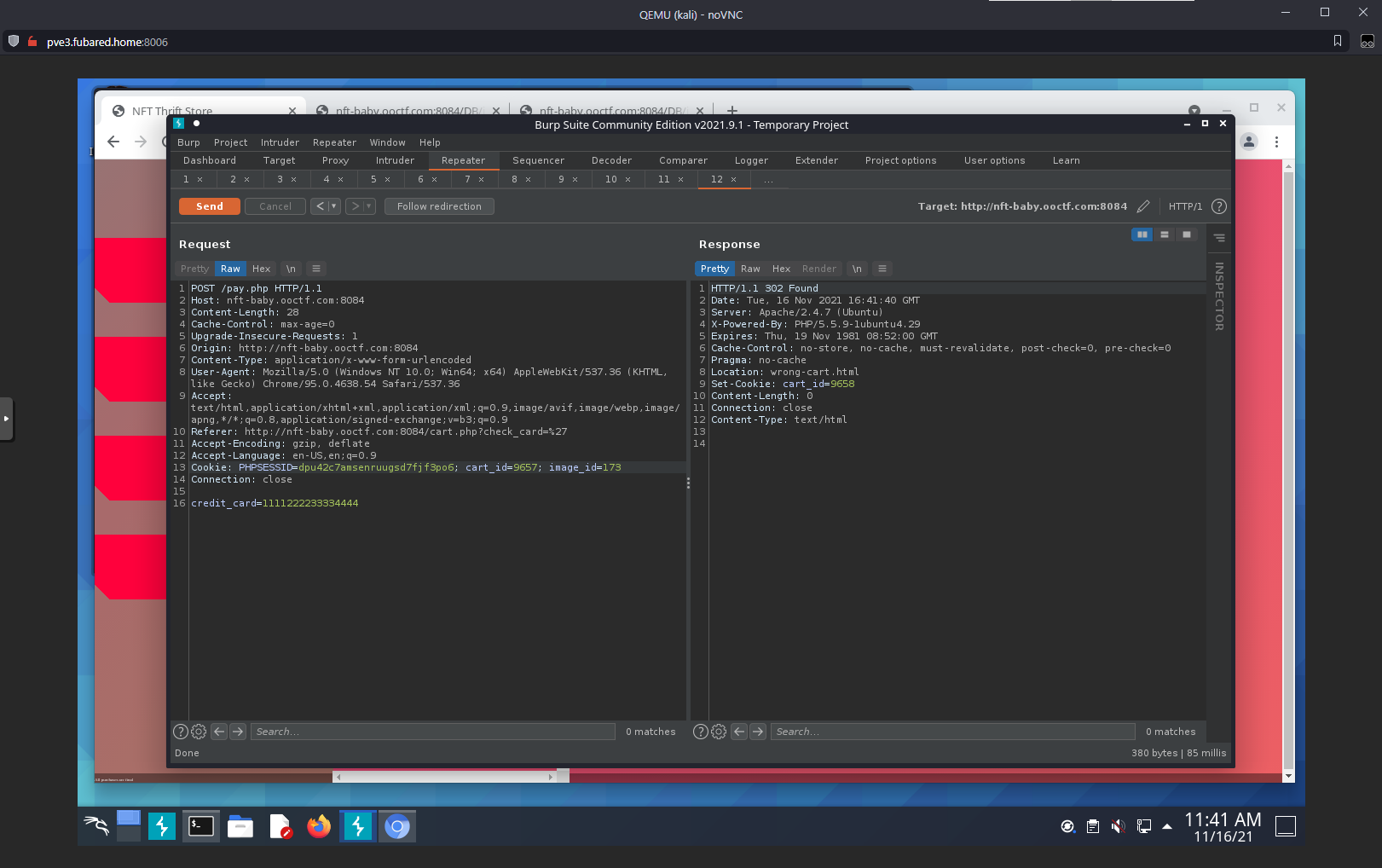Screen dimensions: 1382x868
Task: Select Render view for response
Action: [819, 269]
